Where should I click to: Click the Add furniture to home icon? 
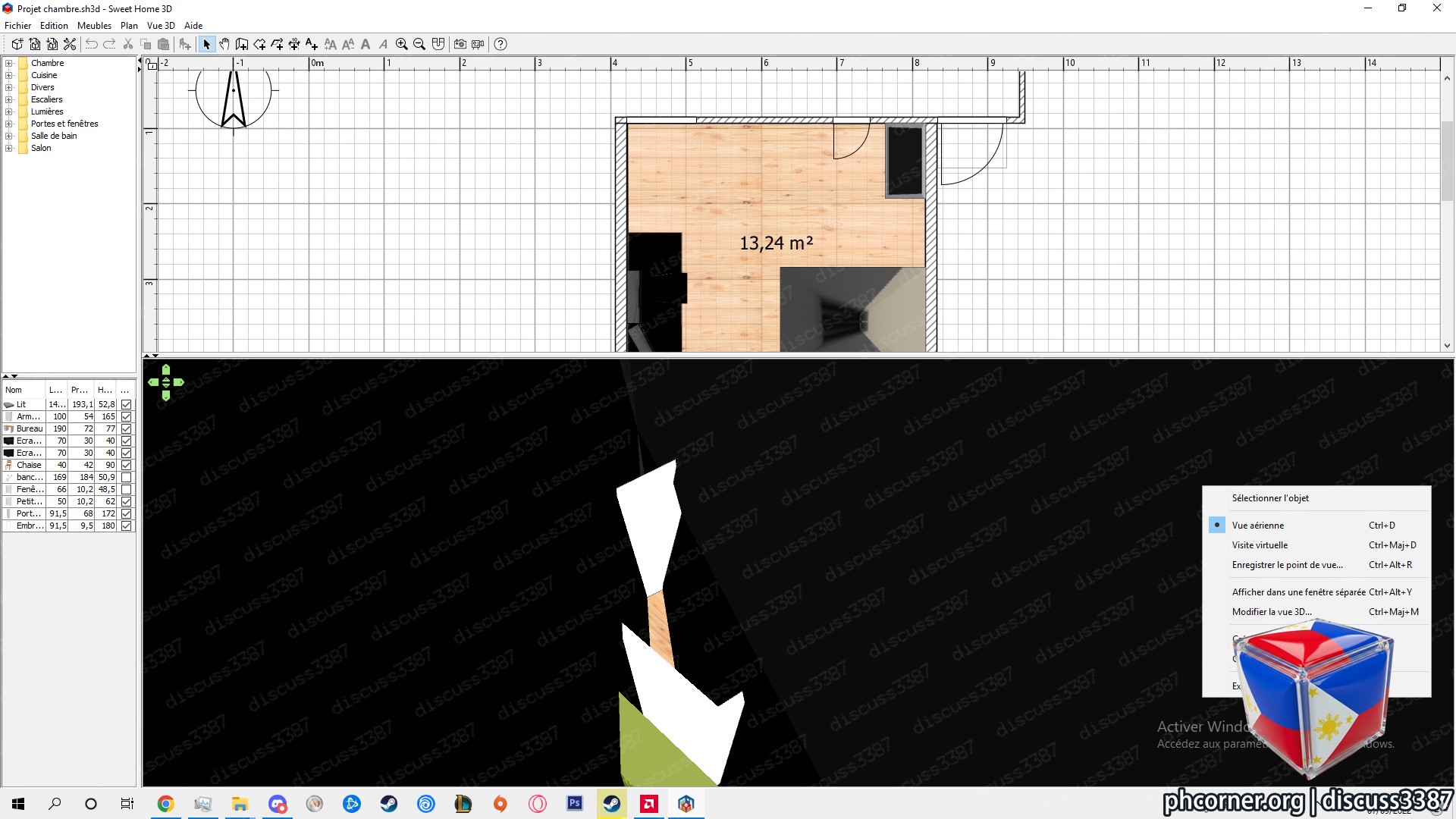[185, 44]
